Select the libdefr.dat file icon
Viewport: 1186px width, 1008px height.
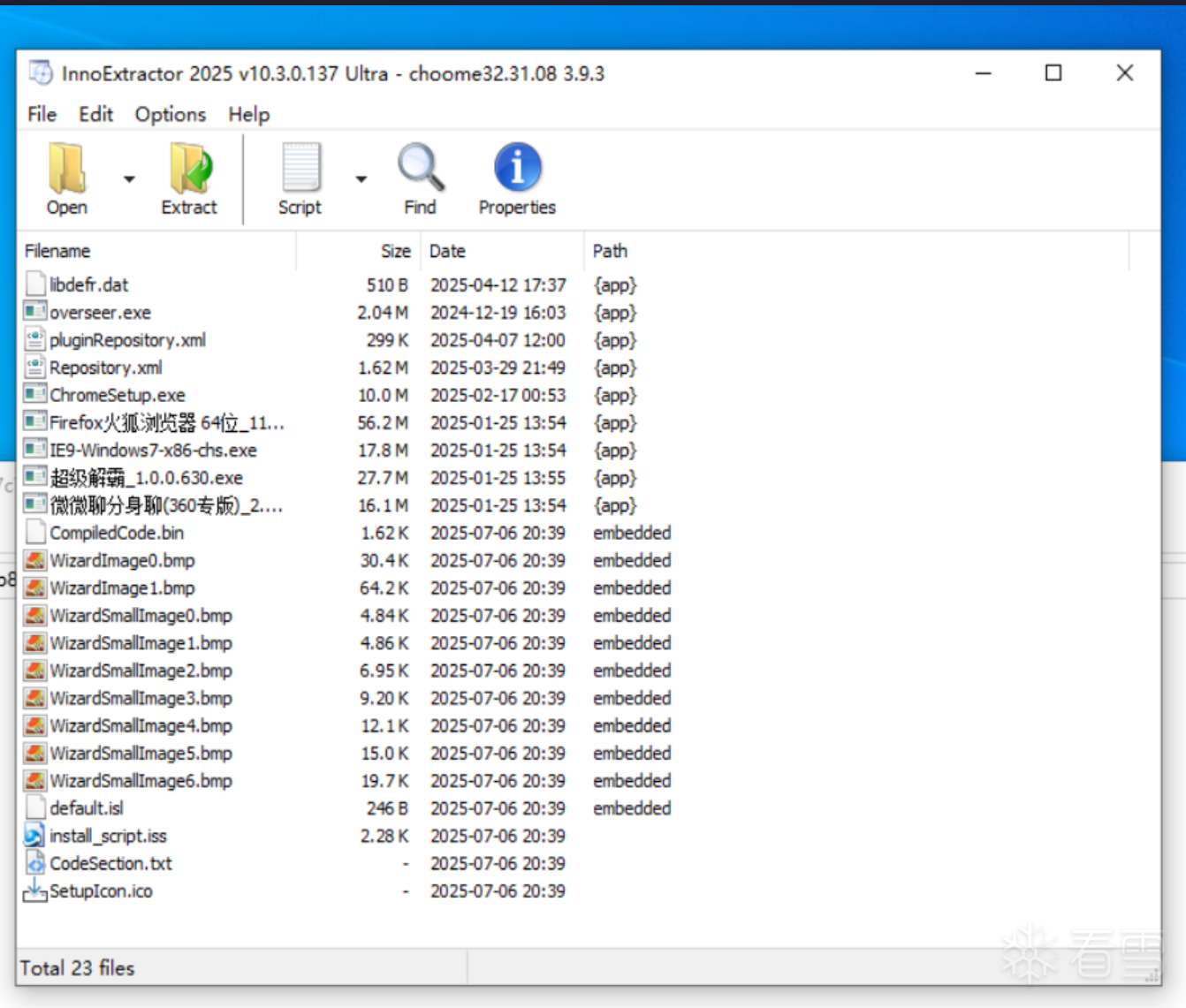click(x=35, y=284)
